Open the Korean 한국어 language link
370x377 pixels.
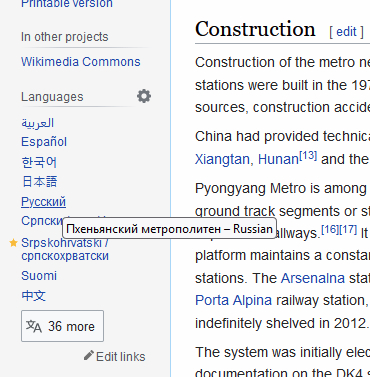(x=39, y=162)
